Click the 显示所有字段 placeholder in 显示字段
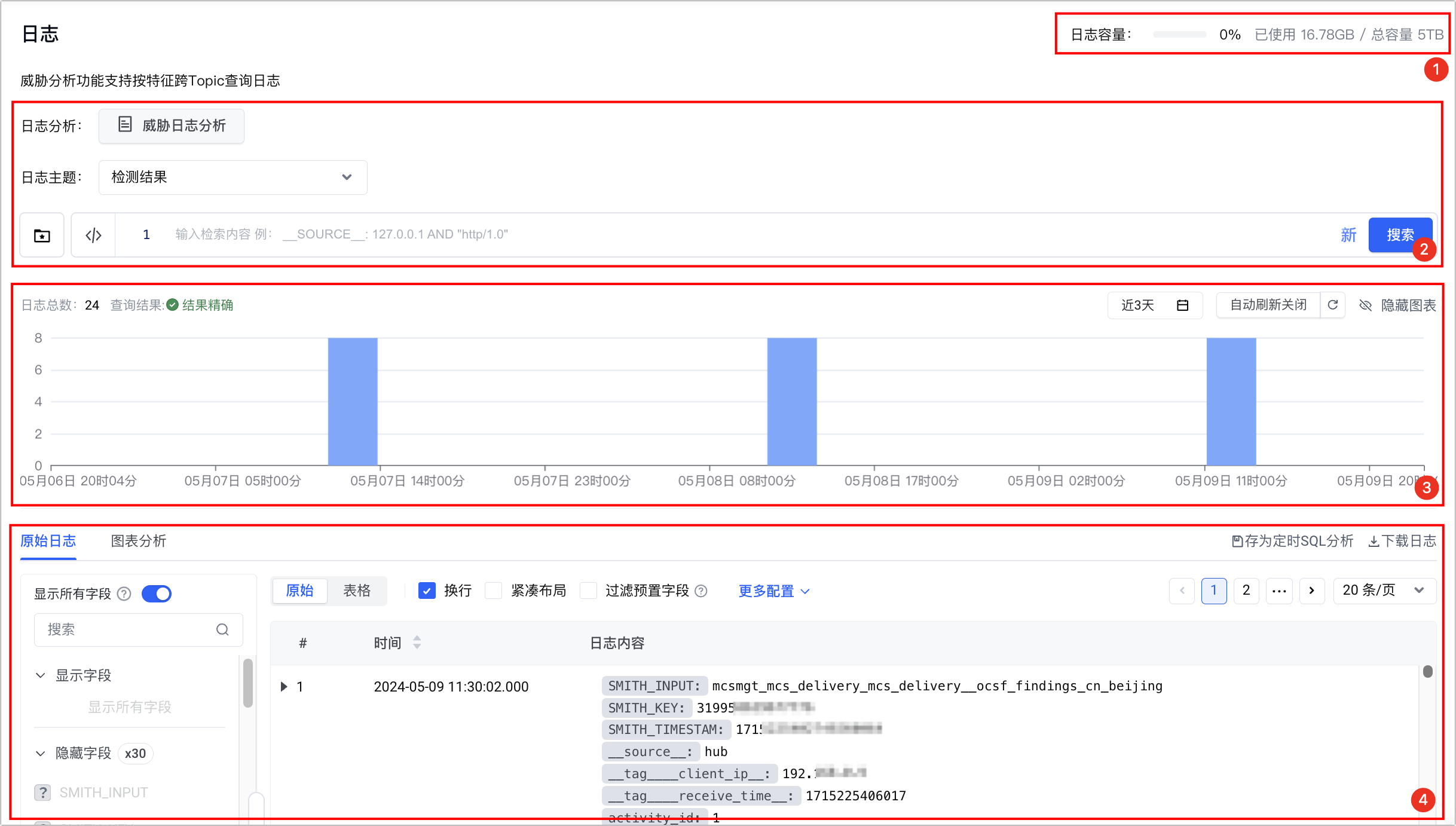The height and width of the screenshot is (826, 1456). [130, 707]
